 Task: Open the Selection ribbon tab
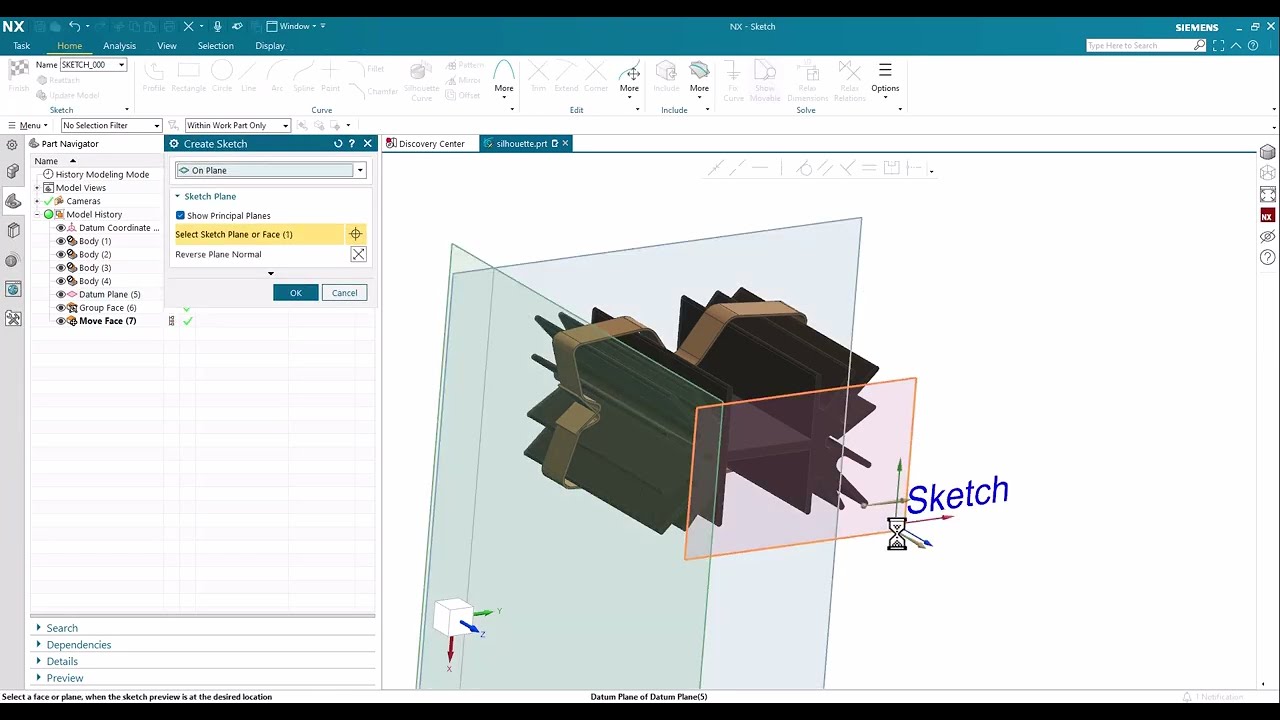pyautogui.click(x=215, y=46)
